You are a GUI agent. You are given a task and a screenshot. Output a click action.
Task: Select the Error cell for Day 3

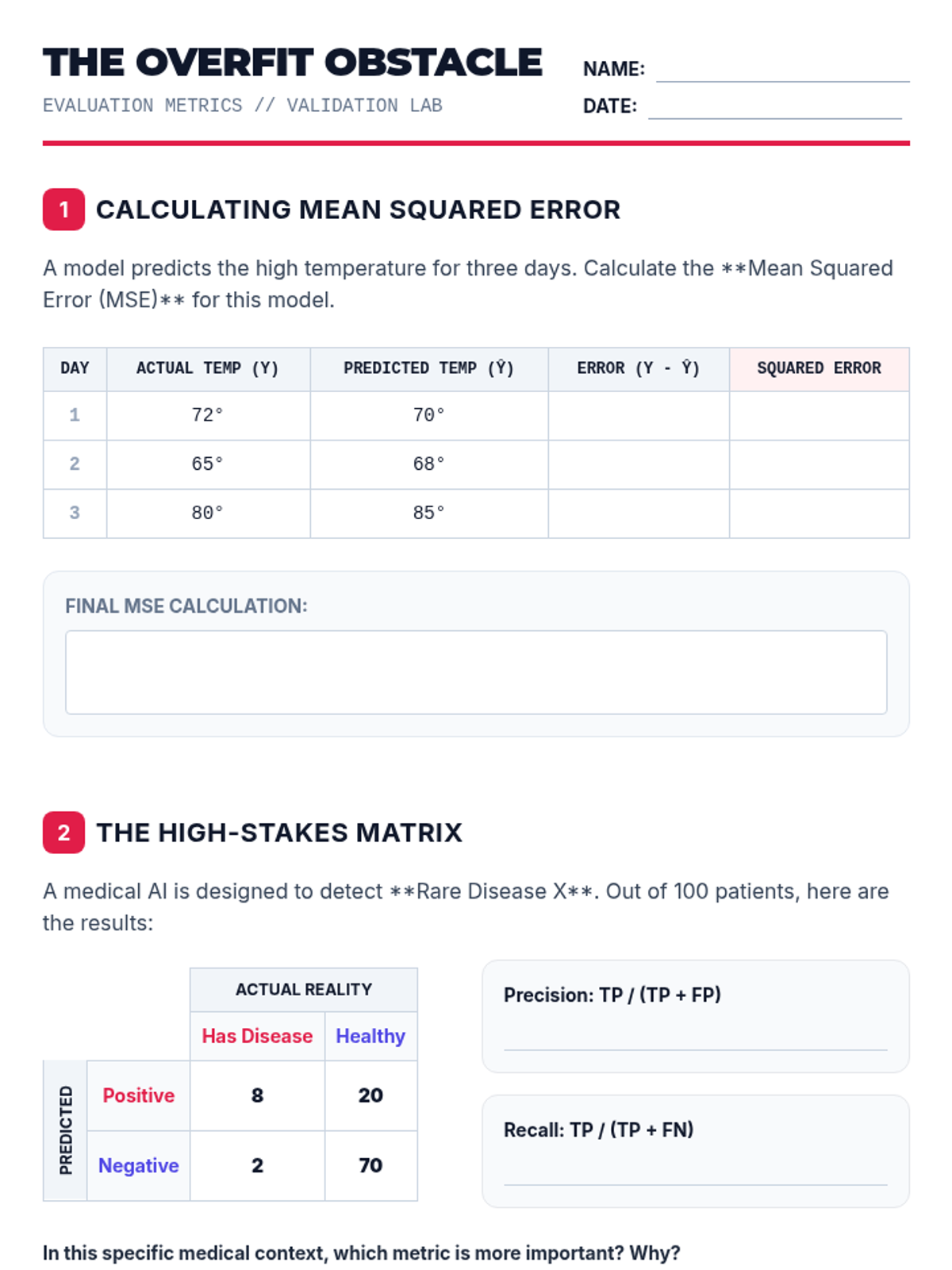[x=639, y=514]
